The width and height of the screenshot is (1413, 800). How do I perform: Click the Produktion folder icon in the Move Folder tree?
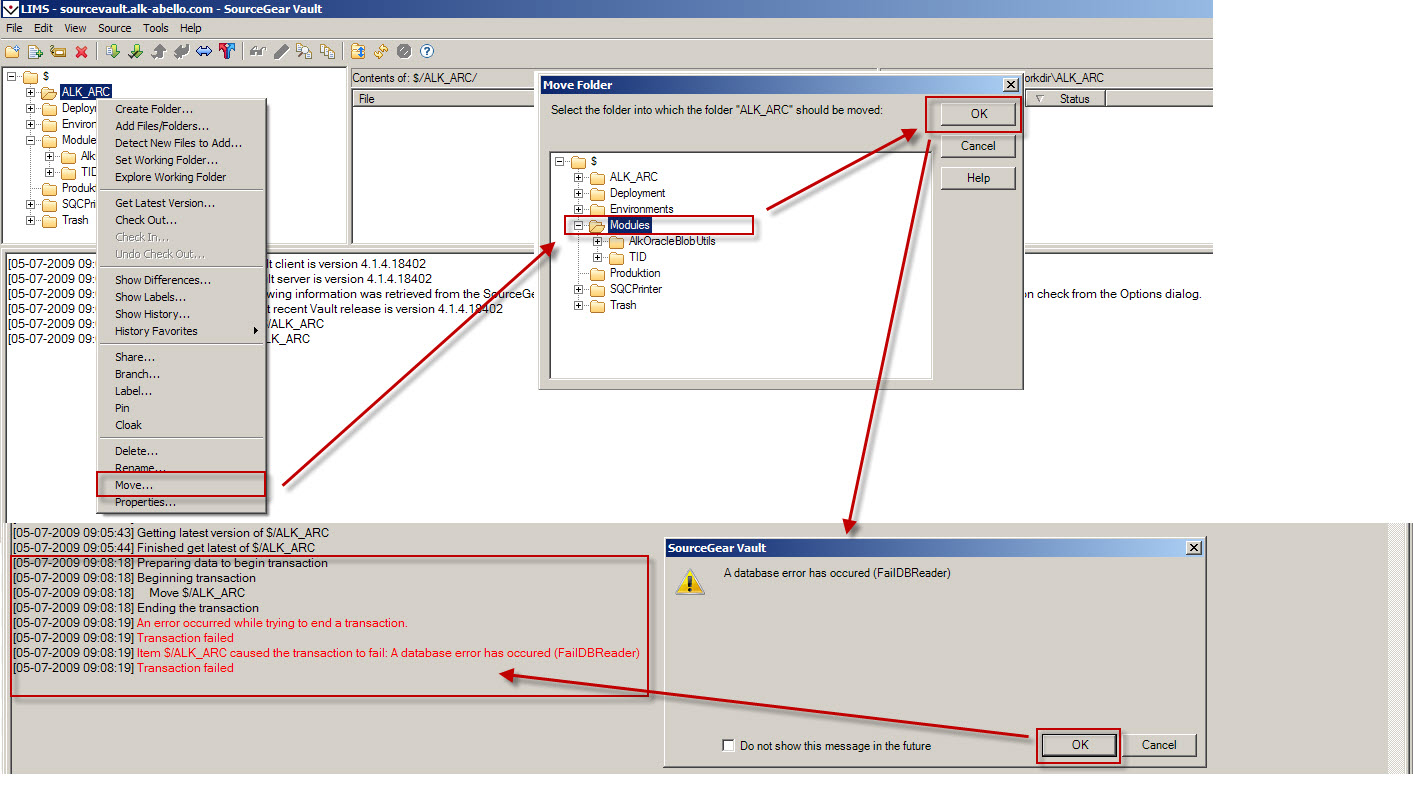598,273
